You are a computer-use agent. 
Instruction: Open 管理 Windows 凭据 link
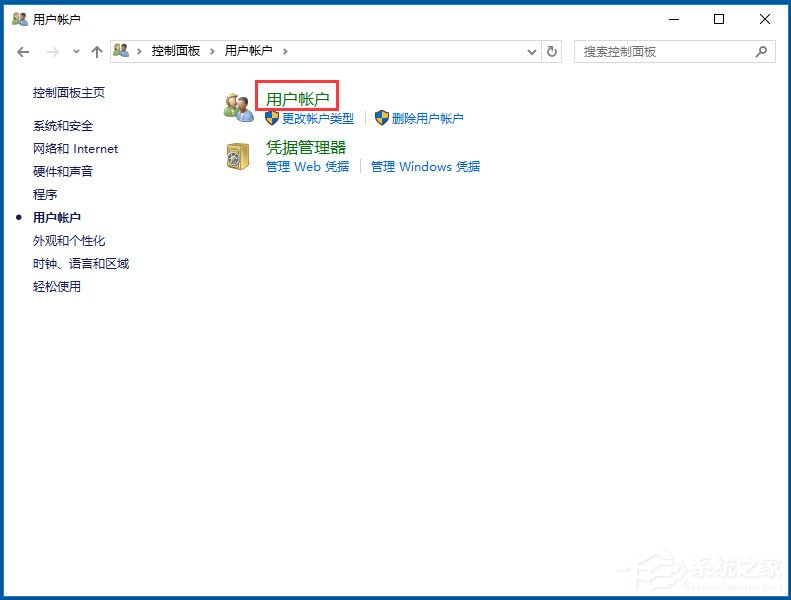tap(425, 167)
